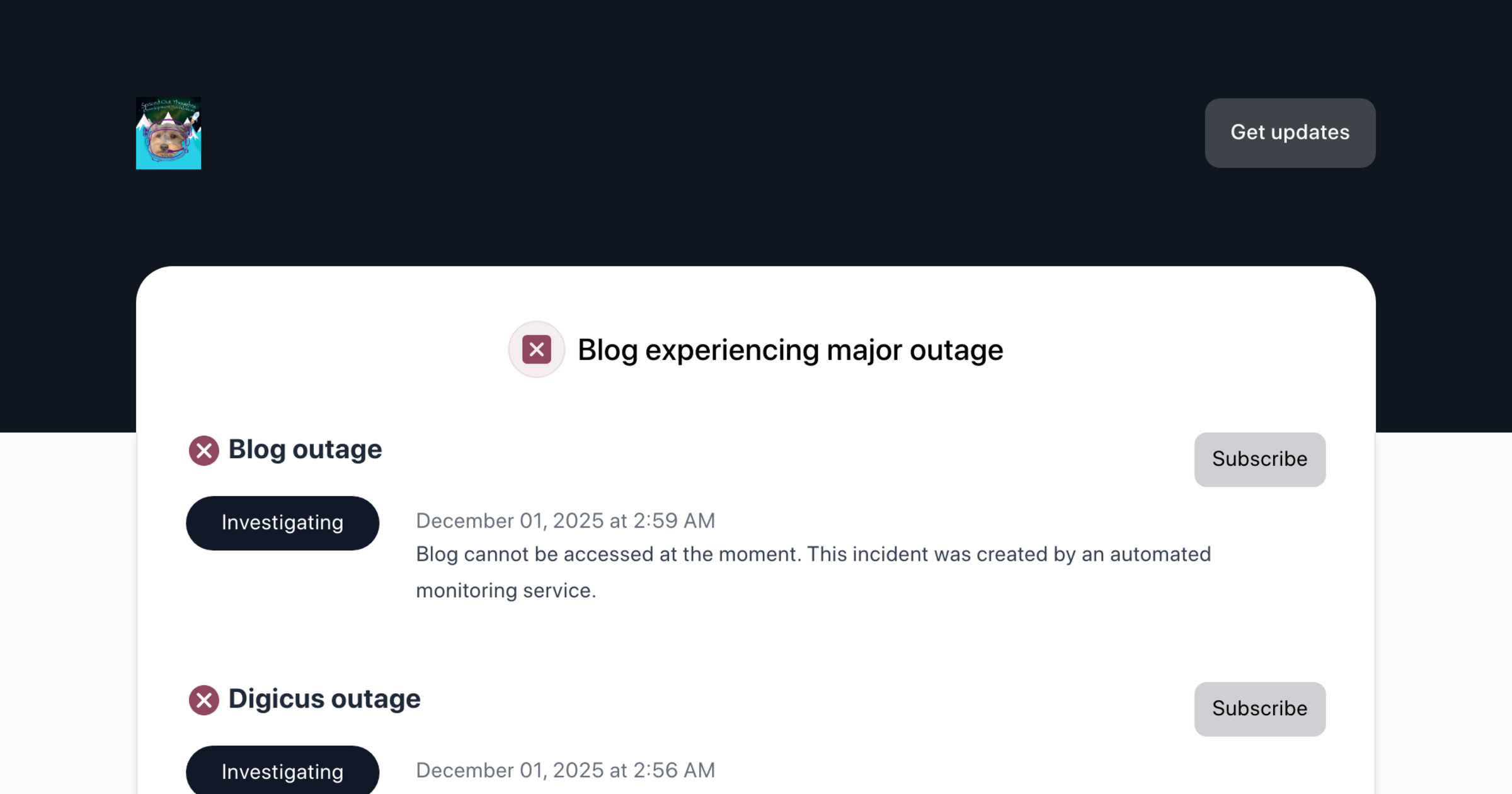Subscribe to the Digicus outage incident

tap(1259, 709)
